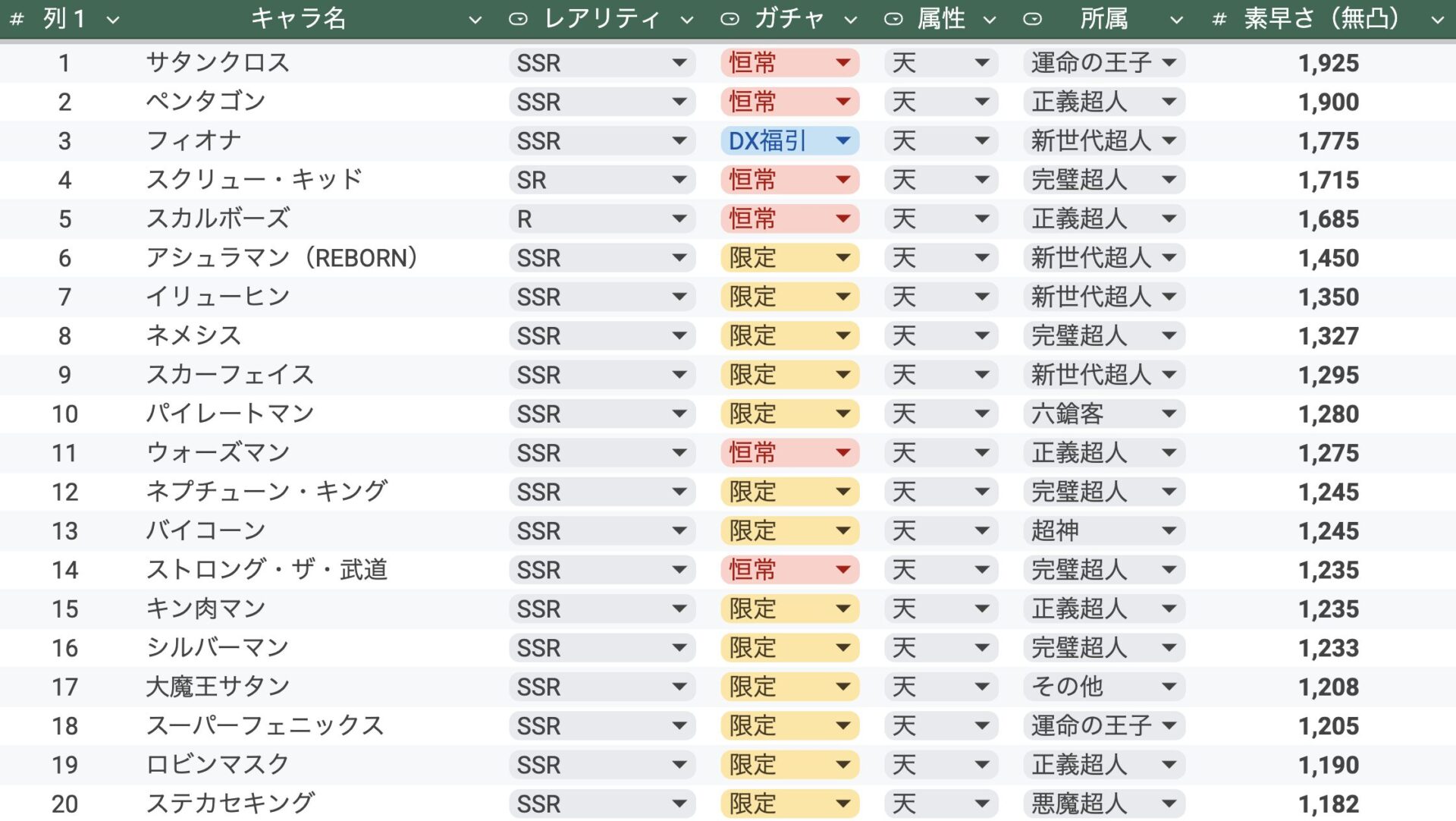
Task: Click the dropdown-type icon beside 属性 header
Action: [x=893, y=20]
